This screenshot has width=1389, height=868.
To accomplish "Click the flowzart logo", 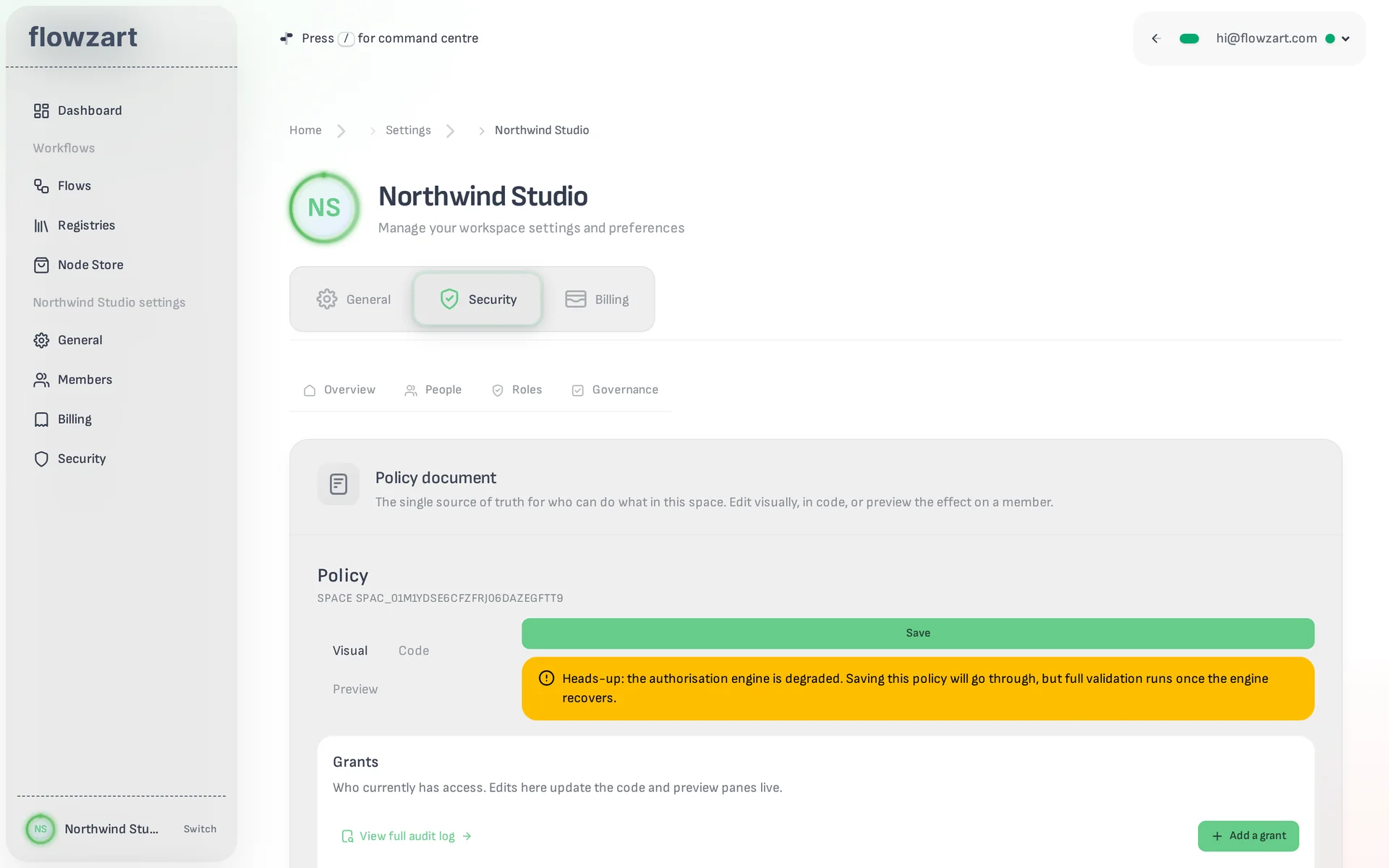I will click(83, 37).
